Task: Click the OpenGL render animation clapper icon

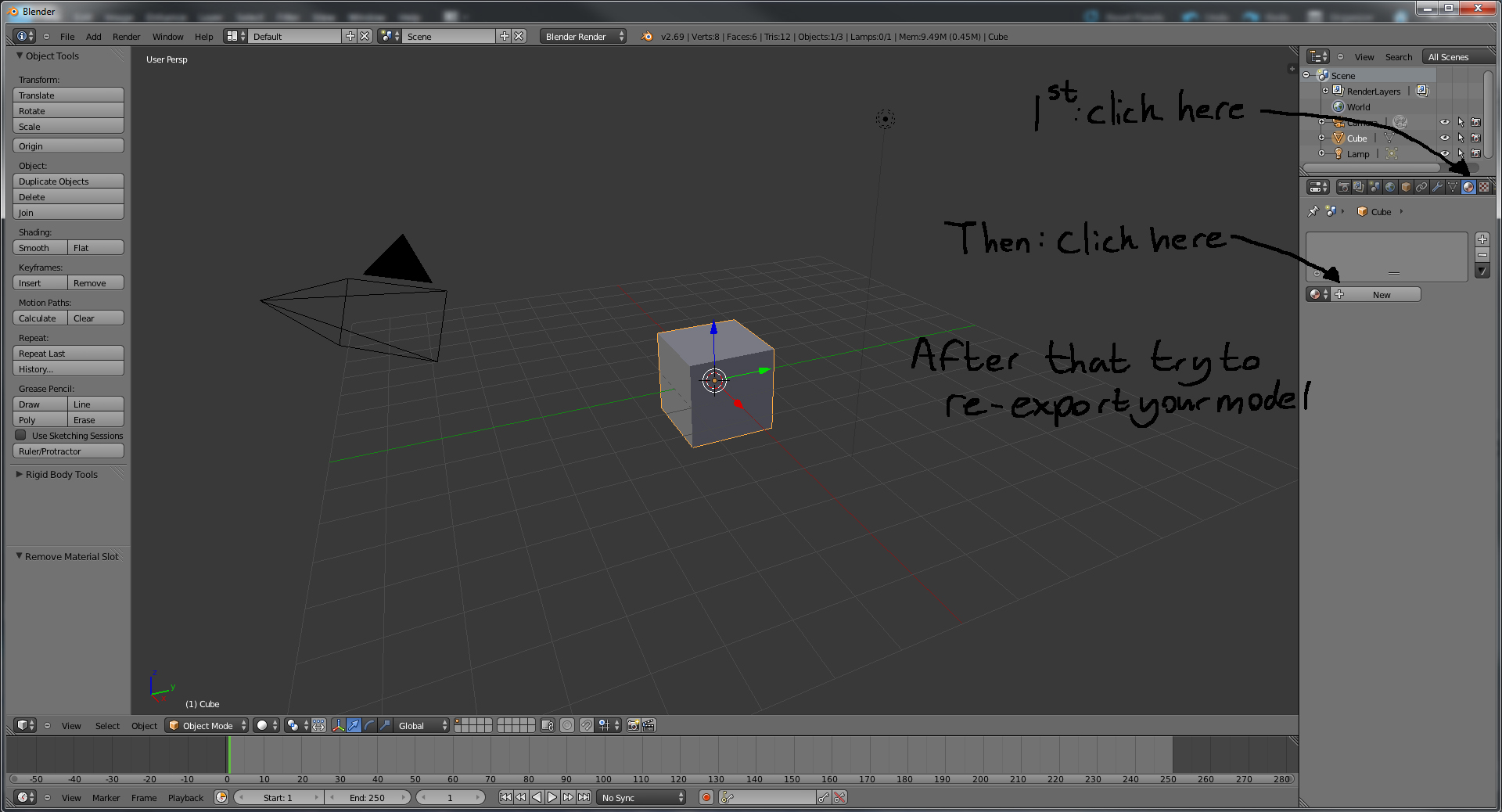Action: 649,725
